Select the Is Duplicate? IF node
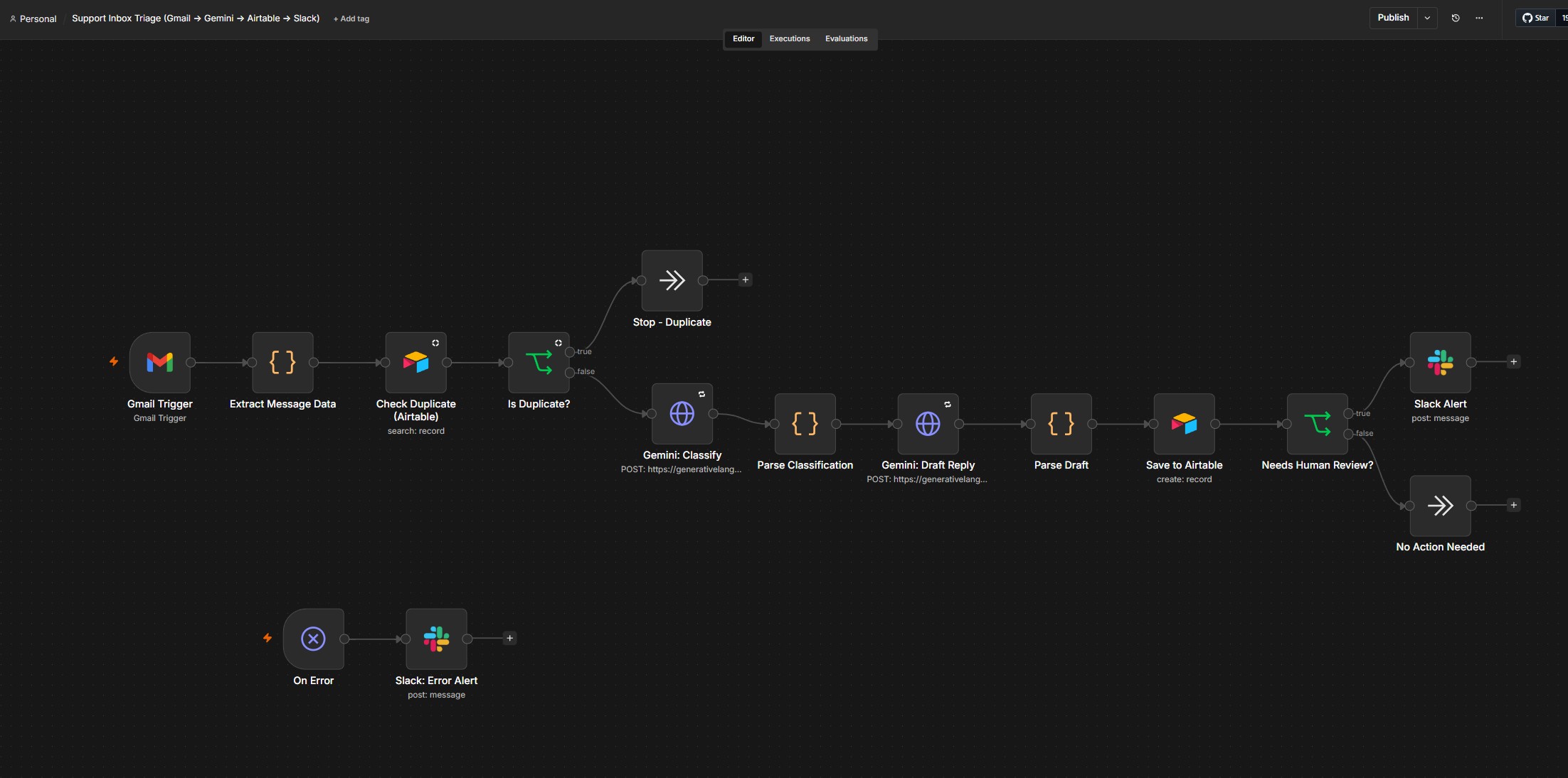1568x778 pixels. [539, 362]
